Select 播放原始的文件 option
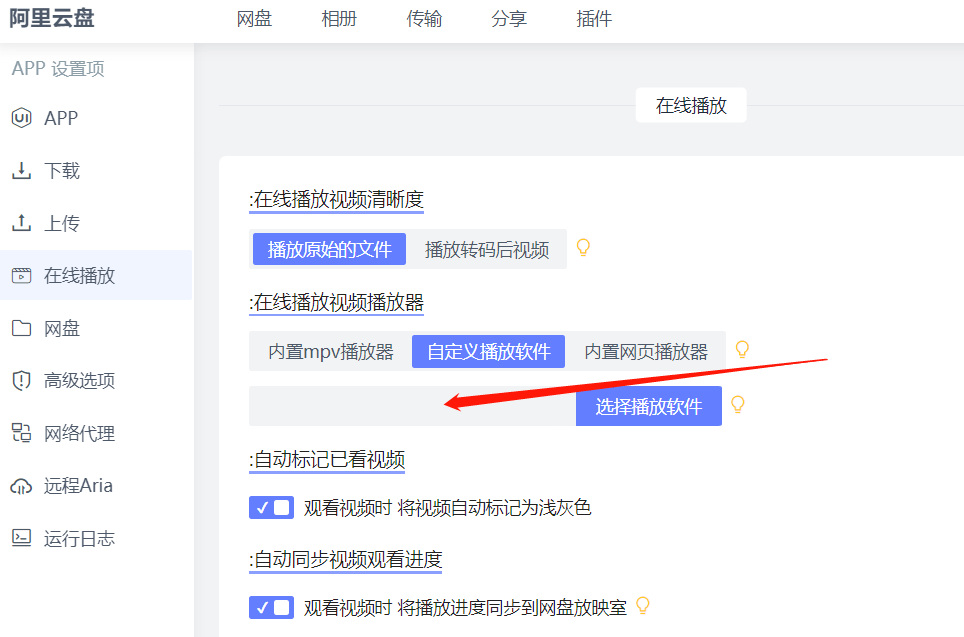 (328, 249)
